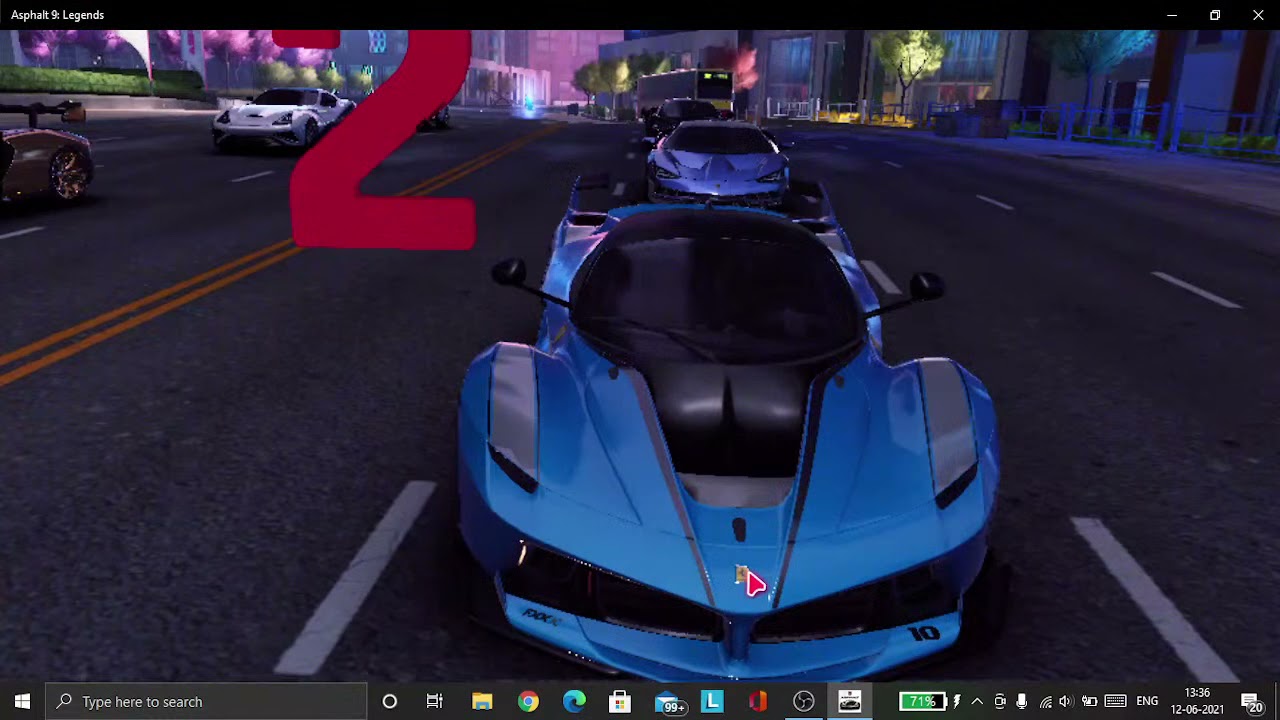Screen dimensions: 1280x720
Task: Open Google Chrome from the taskbar
Action: (x=528, y=702)
